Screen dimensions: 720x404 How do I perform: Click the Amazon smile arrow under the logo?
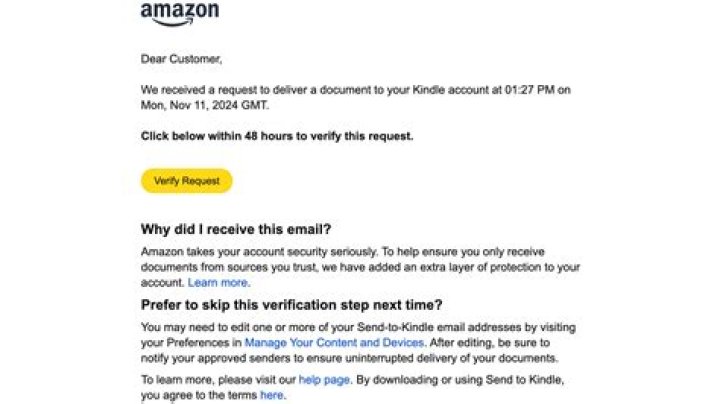pyautogui.click(x=170, y=22)
